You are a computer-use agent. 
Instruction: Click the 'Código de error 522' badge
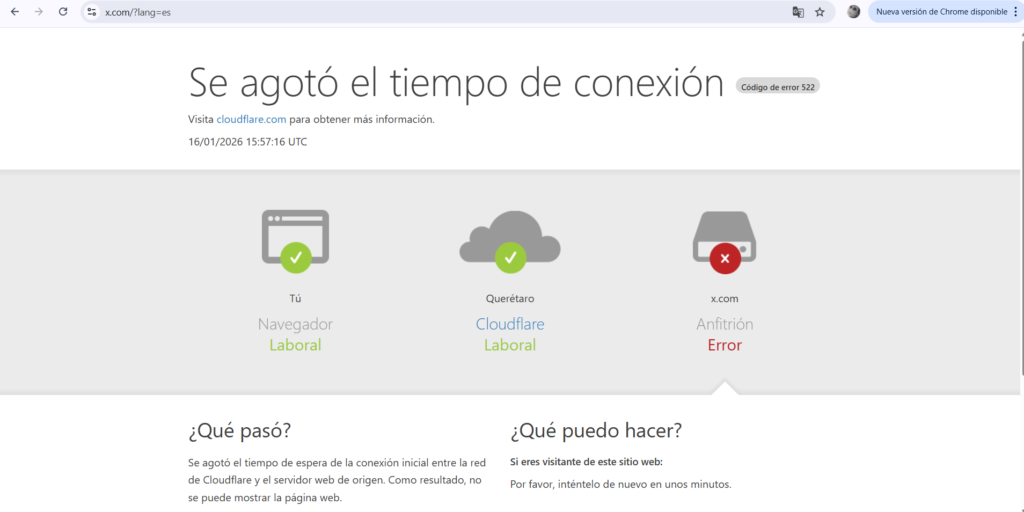[778, 86]
